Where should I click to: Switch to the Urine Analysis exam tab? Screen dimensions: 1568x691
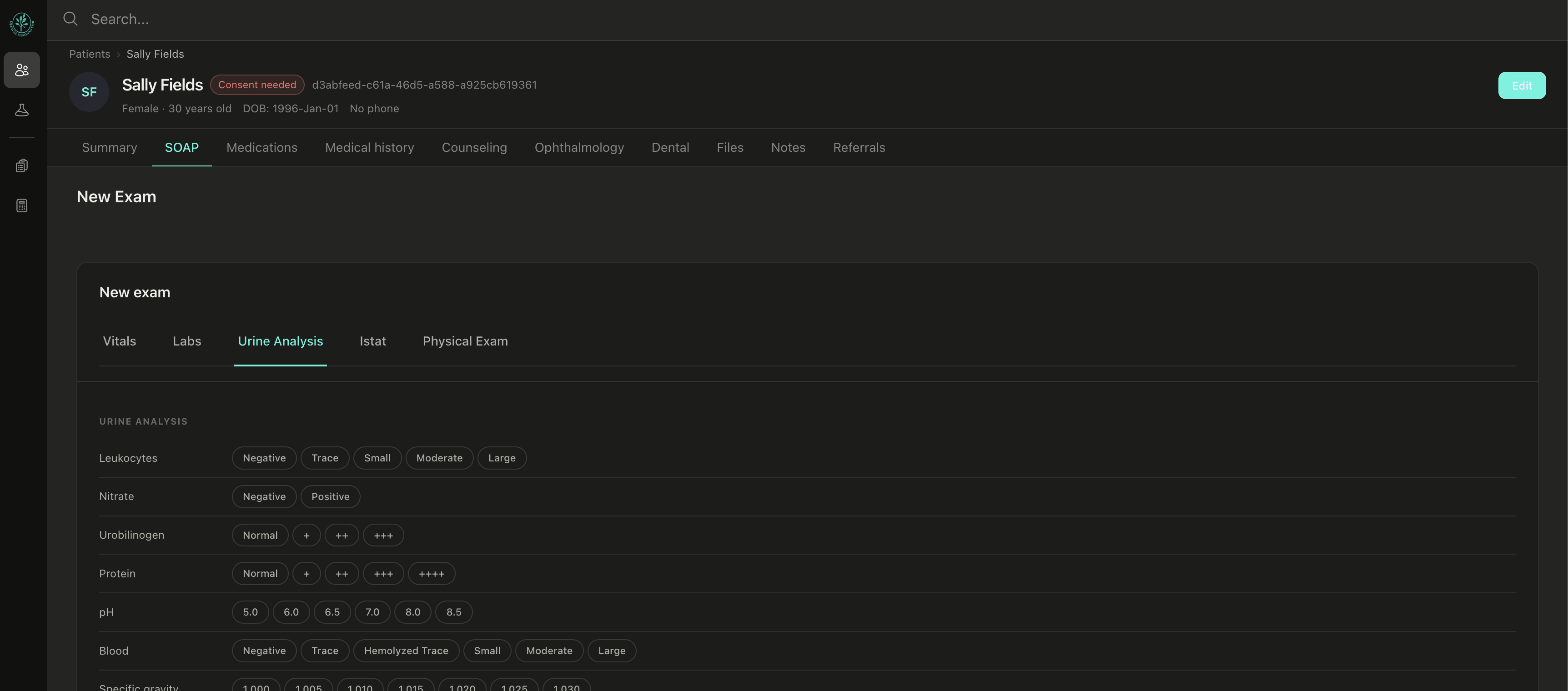tap(281, 341)
